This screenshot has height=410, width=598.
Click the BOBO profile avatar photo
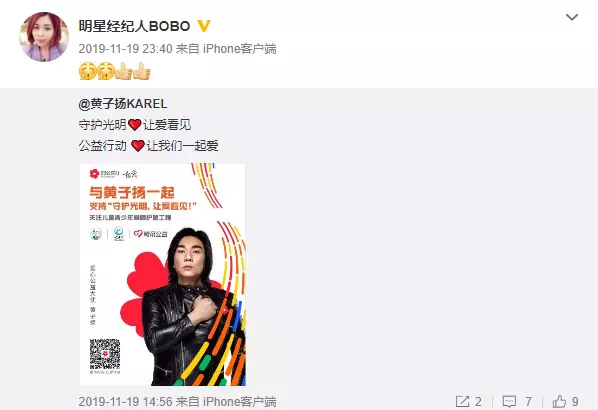[x=44, y=36]
